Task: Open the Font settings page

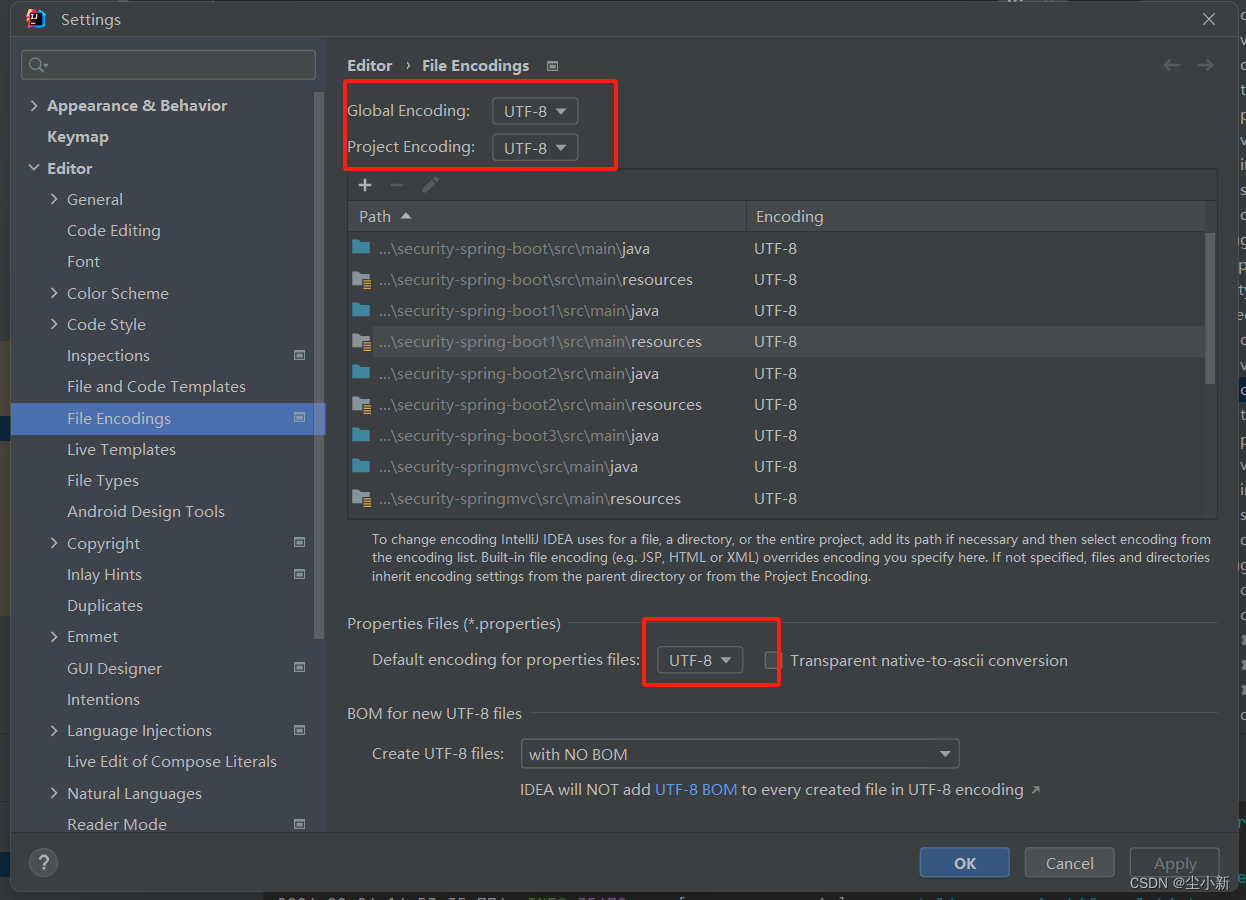Action: [x=83, y=261]
